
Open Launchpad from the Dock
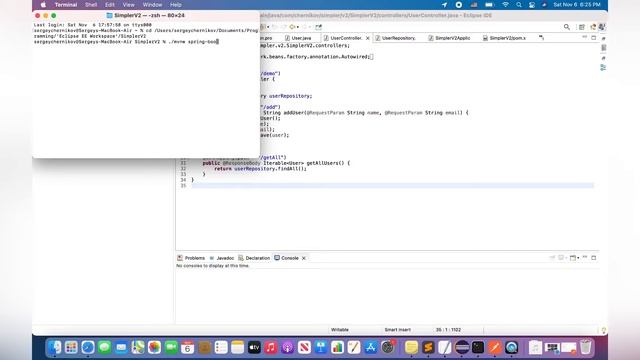click(71, 347)
